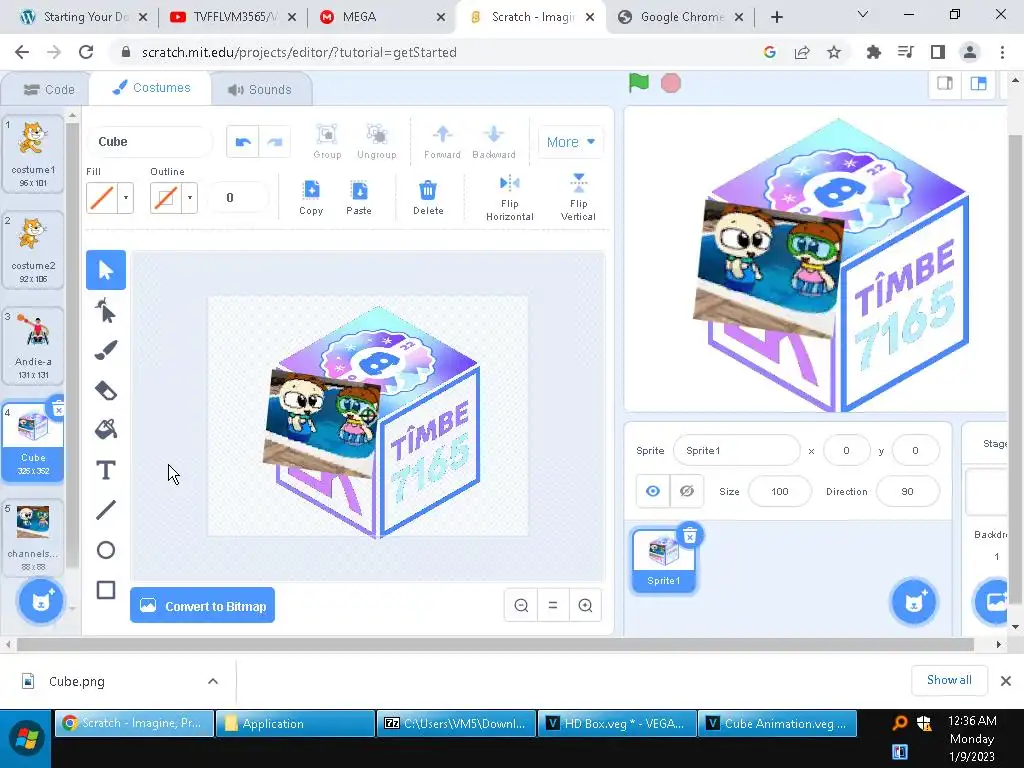Click the Undo arrow button
This screenshot has width=1024, height=768.
[243, 142]
